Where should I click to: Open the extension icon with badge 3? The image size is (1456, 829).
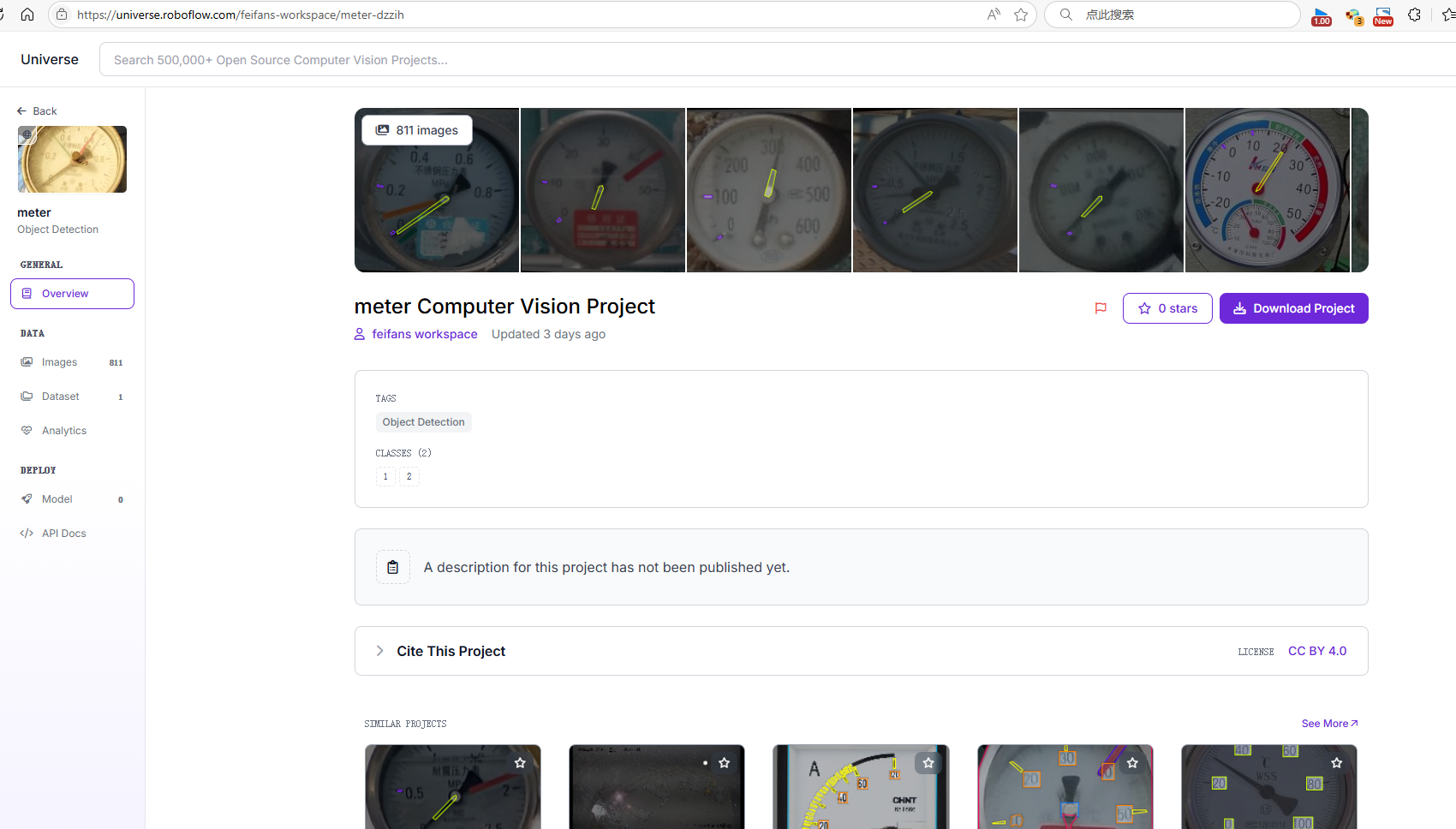tap(1353, 15)
